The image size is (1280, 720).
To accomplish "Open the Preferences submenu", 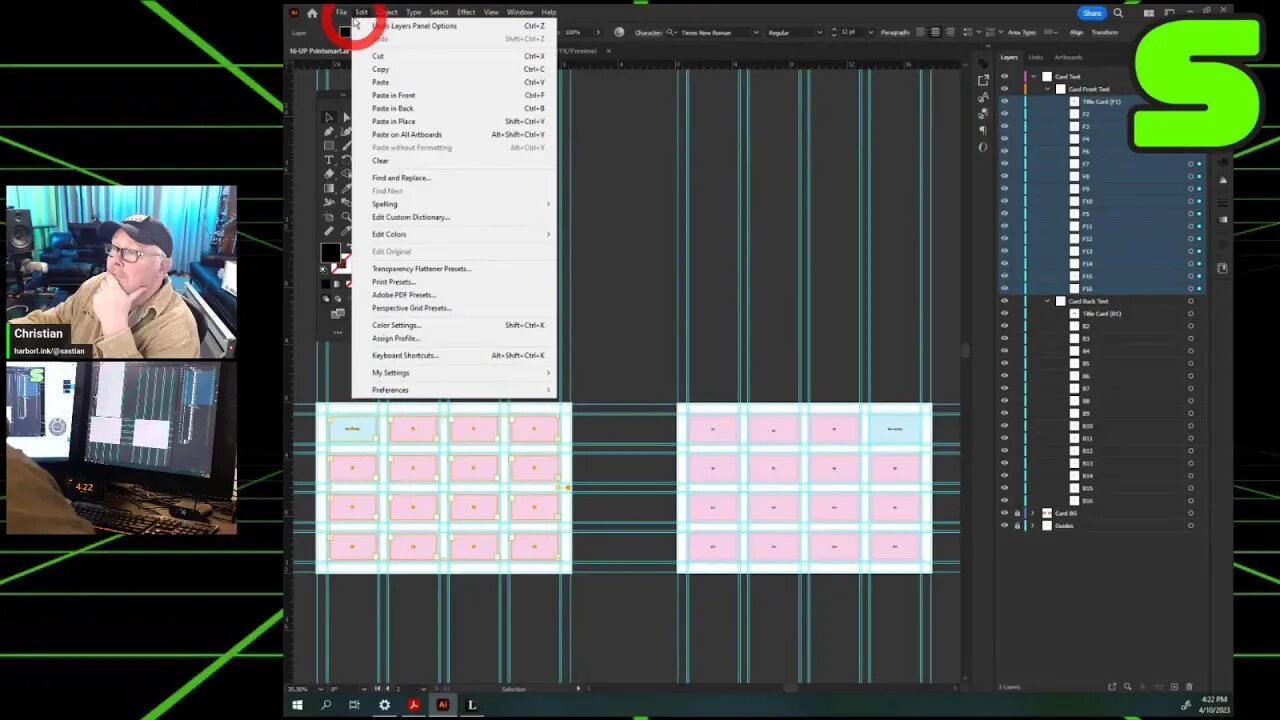I will pos(453,390).
